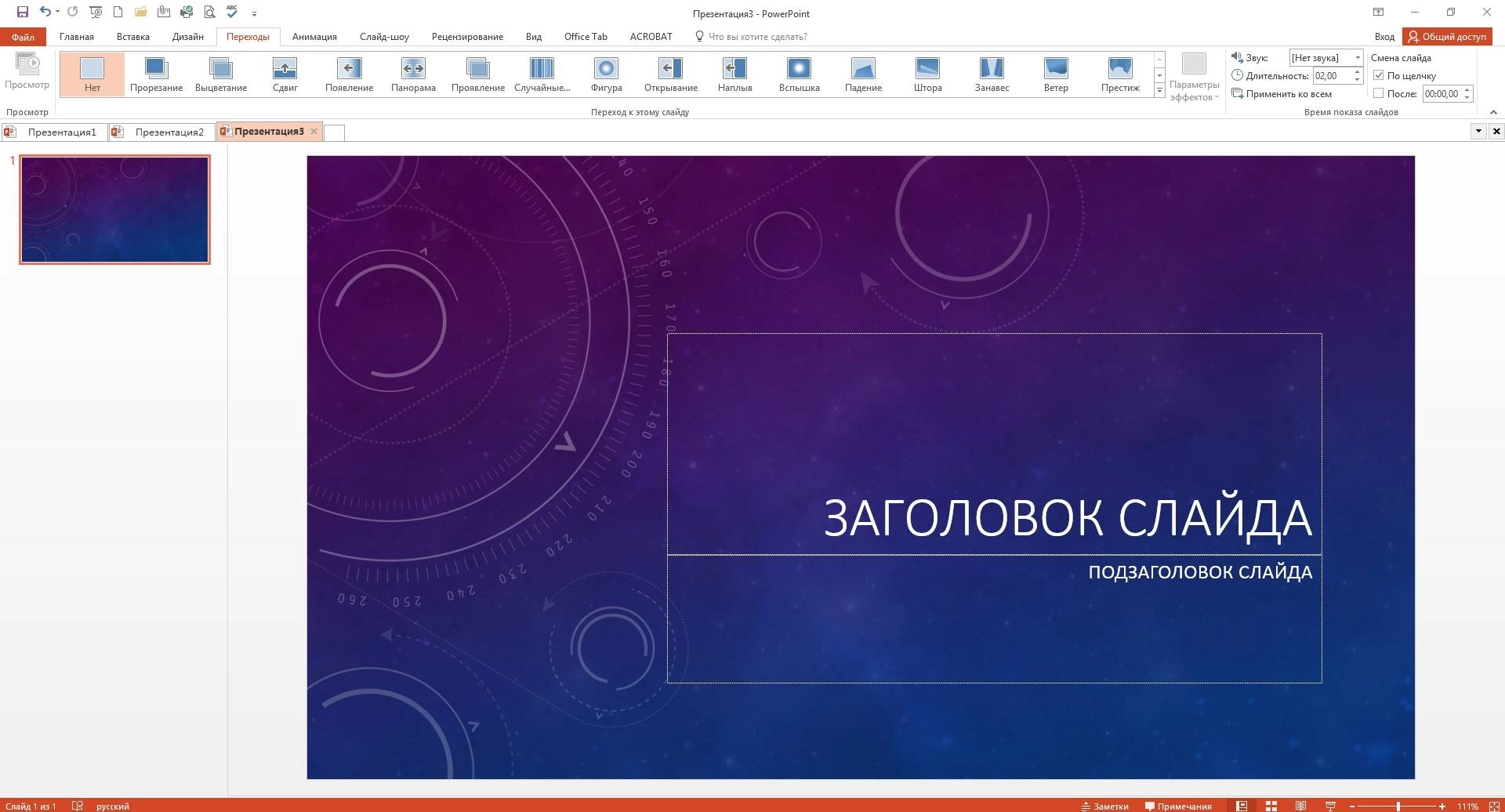Apply the Фигура transition
Screen dimensions: 1505x812
607,74
